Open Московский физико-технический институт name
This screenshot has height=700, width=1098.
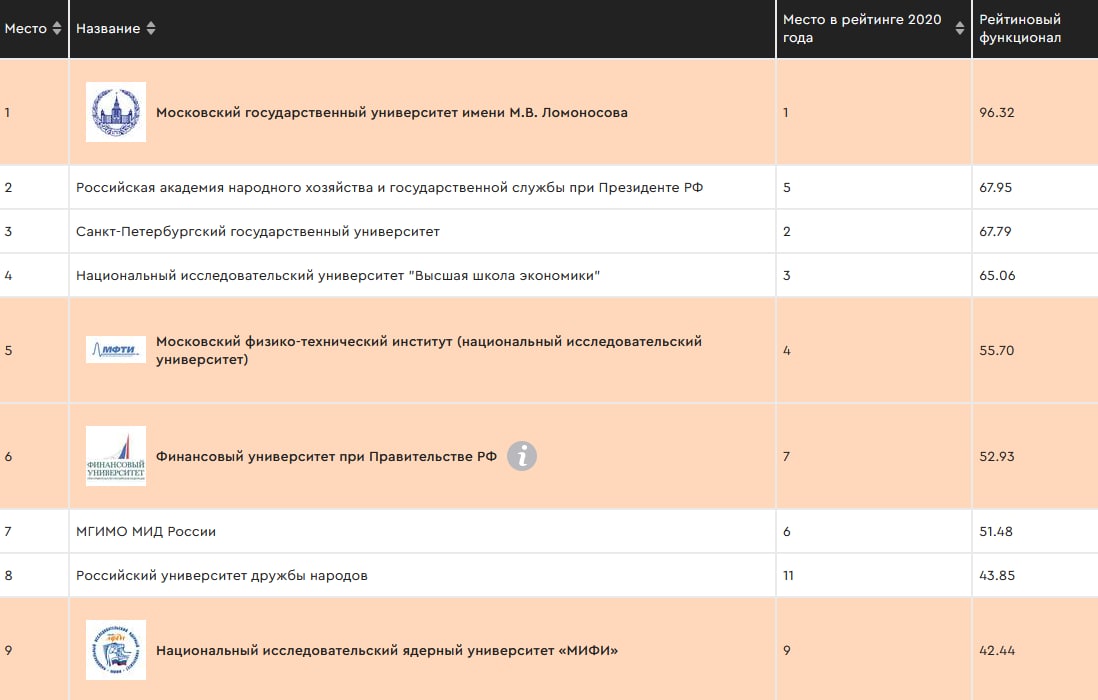click(429, 351)
